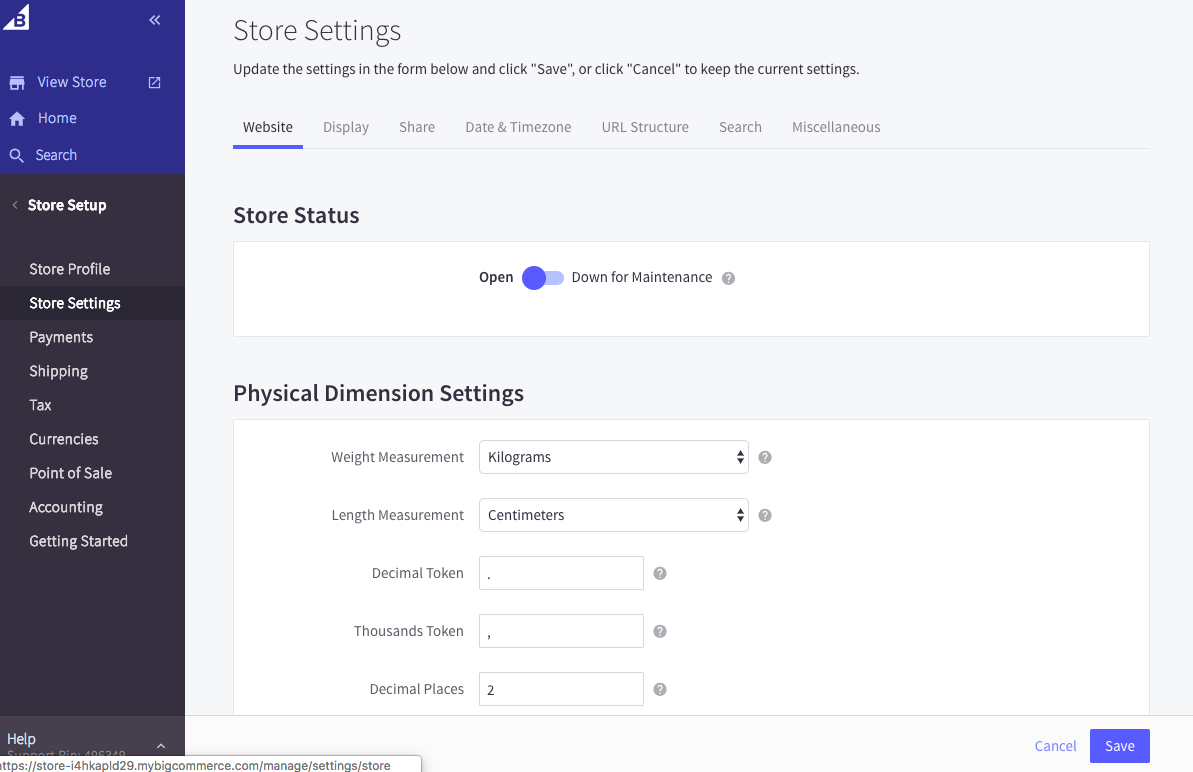
Task: Click the Thousands Token input field
Action: [x=561, y=631]
